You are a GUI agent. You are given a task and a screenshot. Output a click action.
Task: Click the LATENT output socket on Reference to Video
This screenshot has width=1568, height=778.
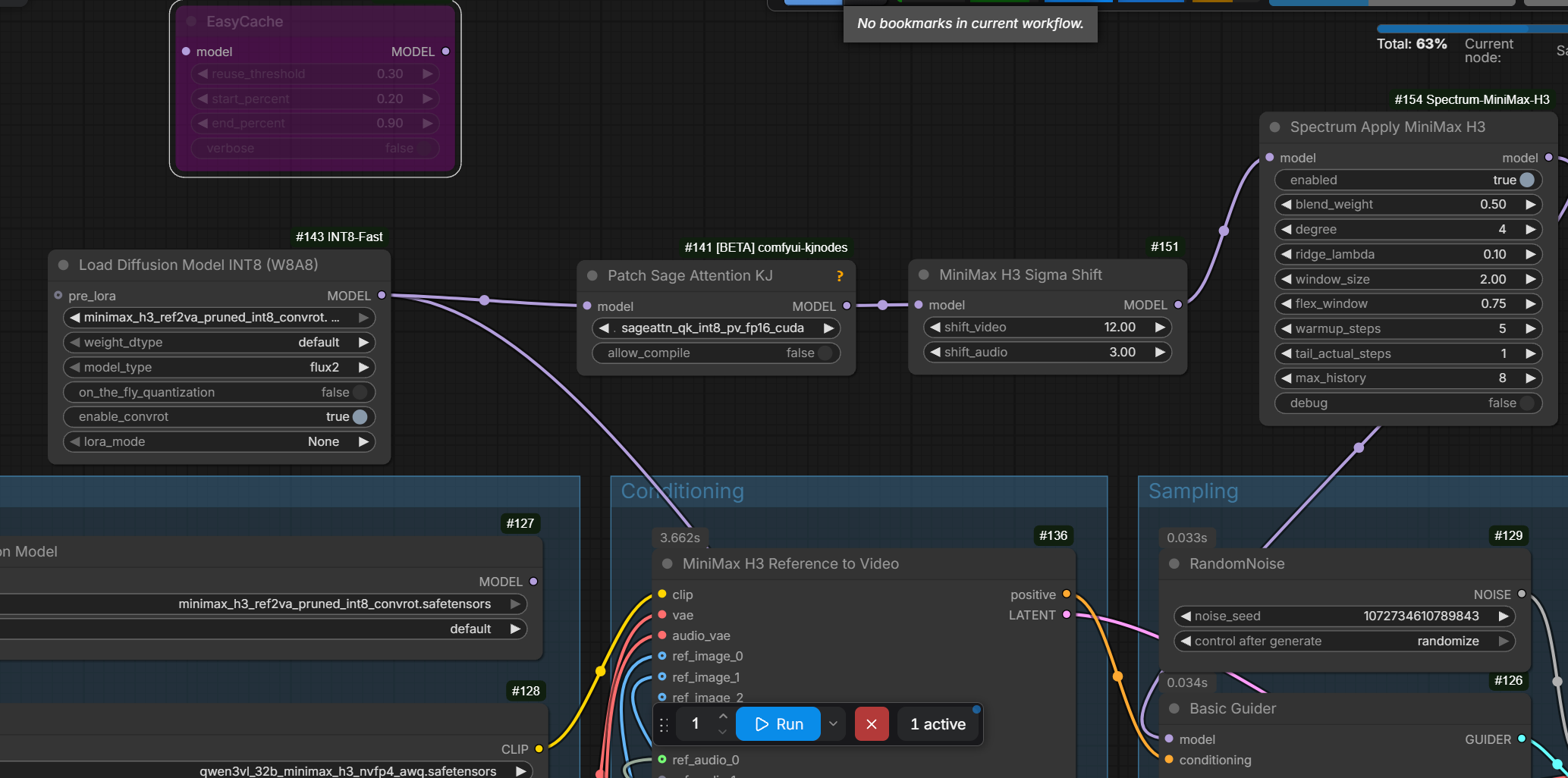click(1067, 614)
